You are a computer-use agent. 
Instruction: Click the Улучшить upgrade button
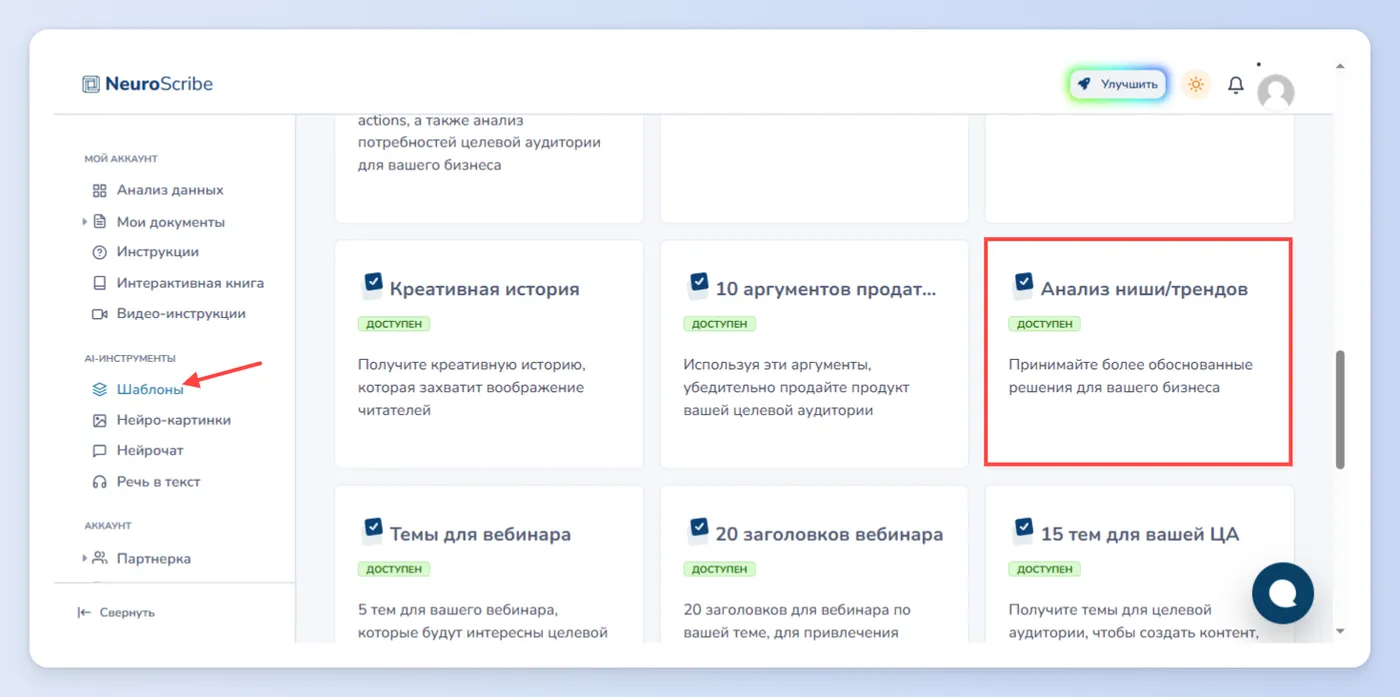1118,84
